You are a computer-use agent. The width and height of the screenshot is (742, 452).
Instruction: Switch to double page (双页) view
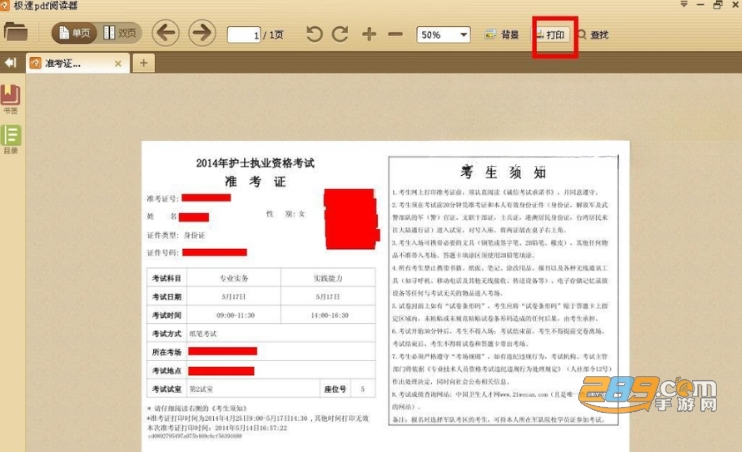[x=120, y=33]
